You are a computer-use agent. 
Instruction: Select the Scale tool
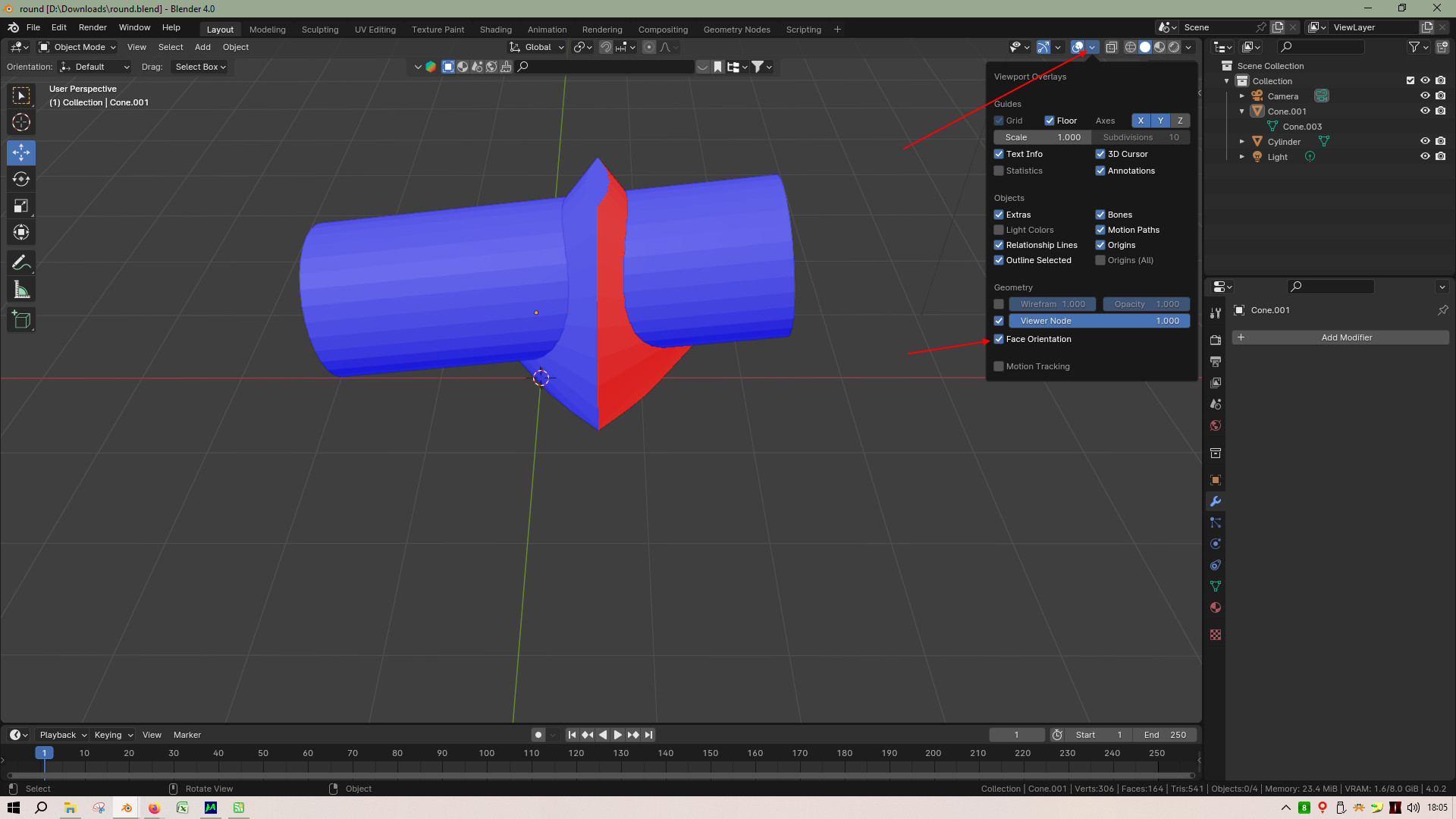(x=21, y=206)
